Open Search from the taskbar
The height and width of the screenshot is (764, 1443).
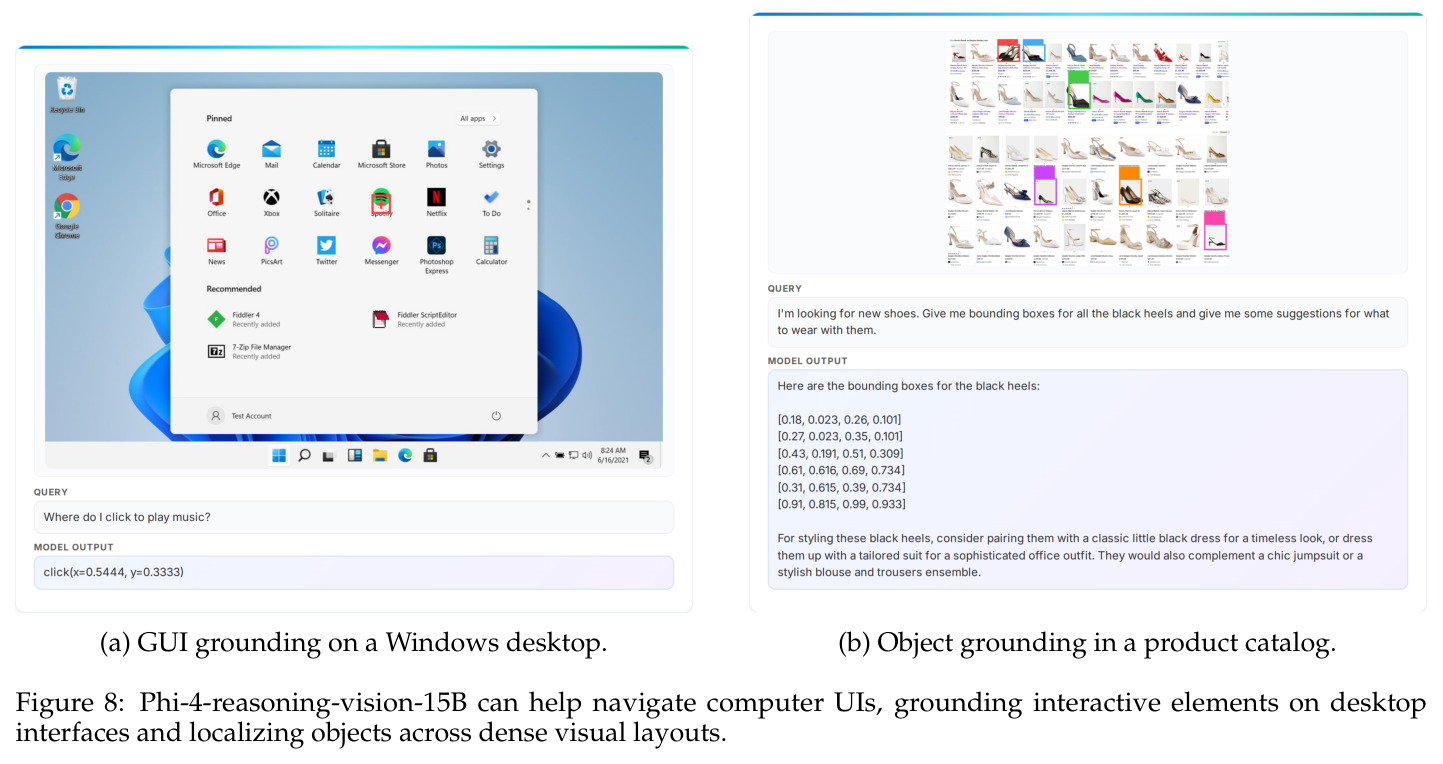coord(304,455)
